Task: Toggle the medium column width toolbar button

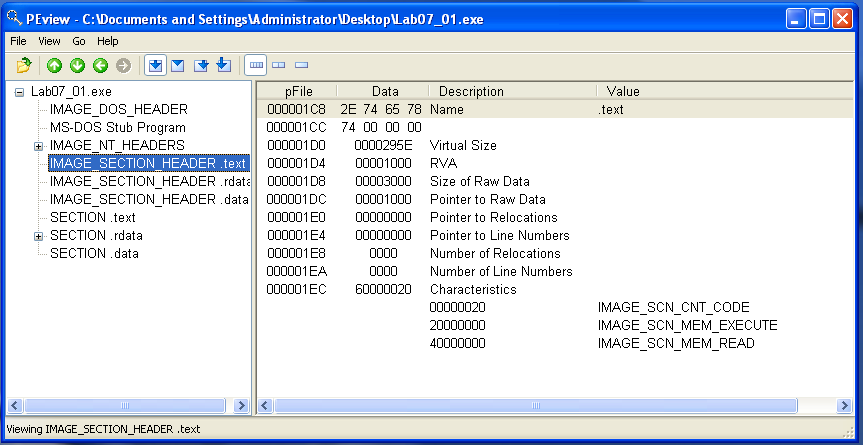Action: pyautogui.click(x=278, y=65)
